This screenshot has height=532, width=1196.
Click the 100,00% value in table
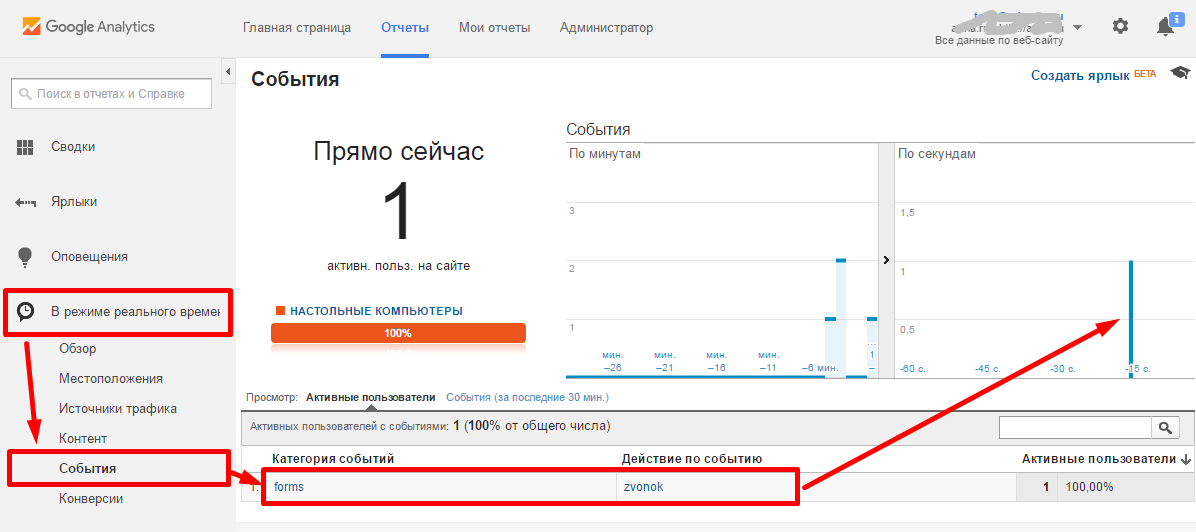[1089, 487]
